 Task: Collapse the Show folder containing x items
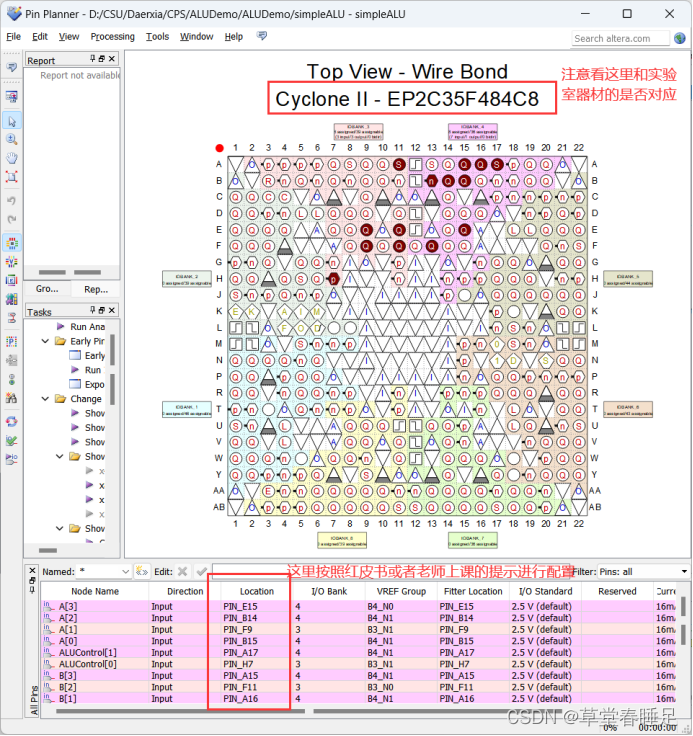point(60,456)
